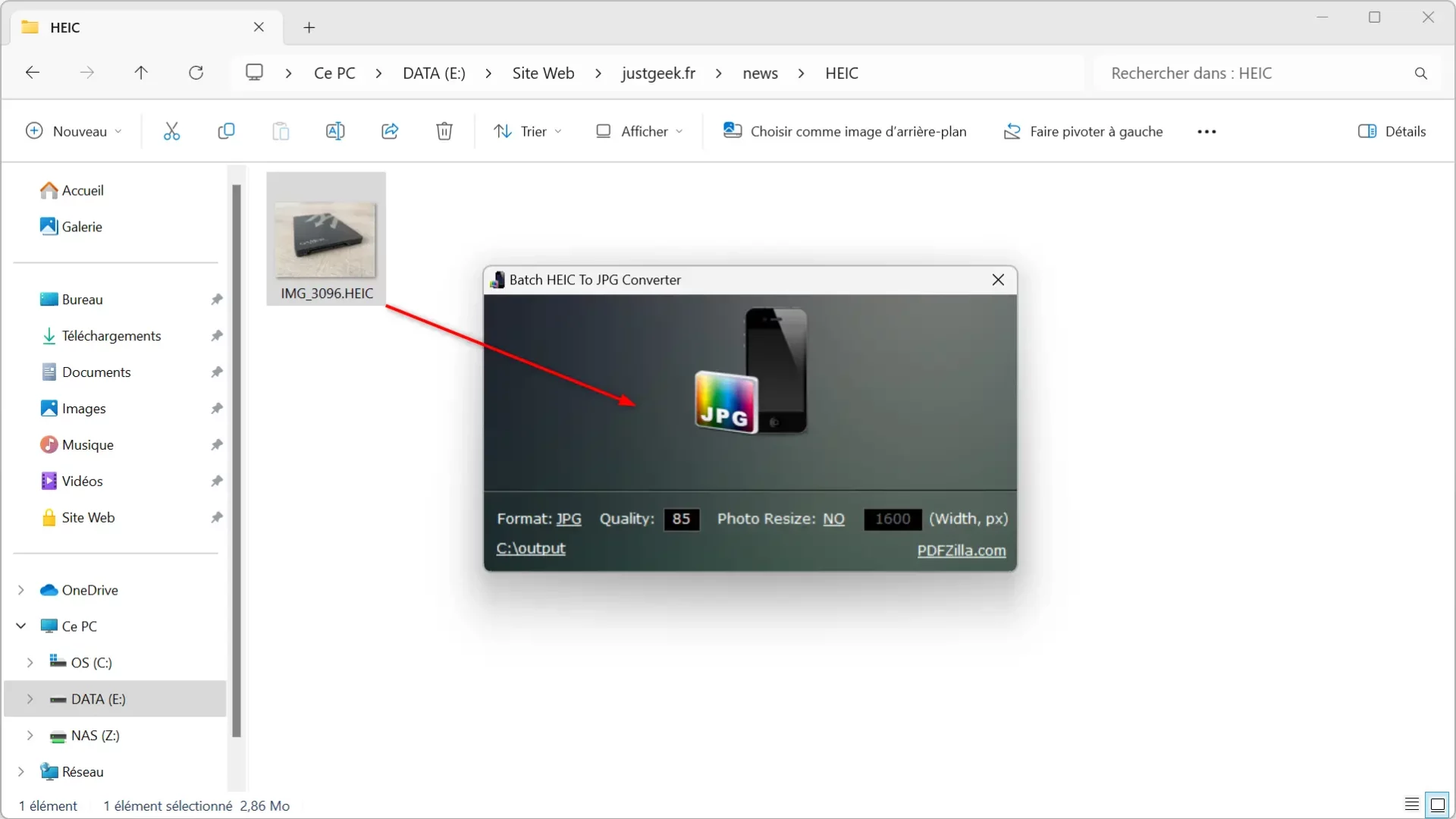Image resolution: width=1456 pixels, height=819 pixels.
Task: Click the Copy icon in toolbar
Action: point(226,131)
